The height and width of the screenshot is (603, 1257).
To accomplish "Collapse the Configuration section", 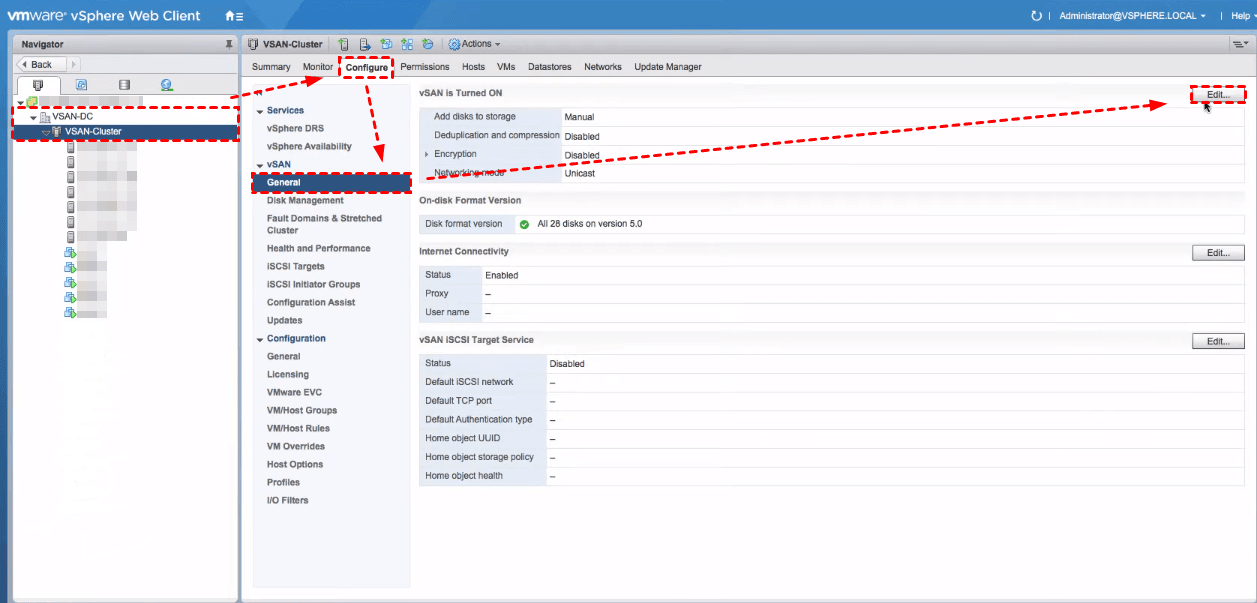I will 260,339.
